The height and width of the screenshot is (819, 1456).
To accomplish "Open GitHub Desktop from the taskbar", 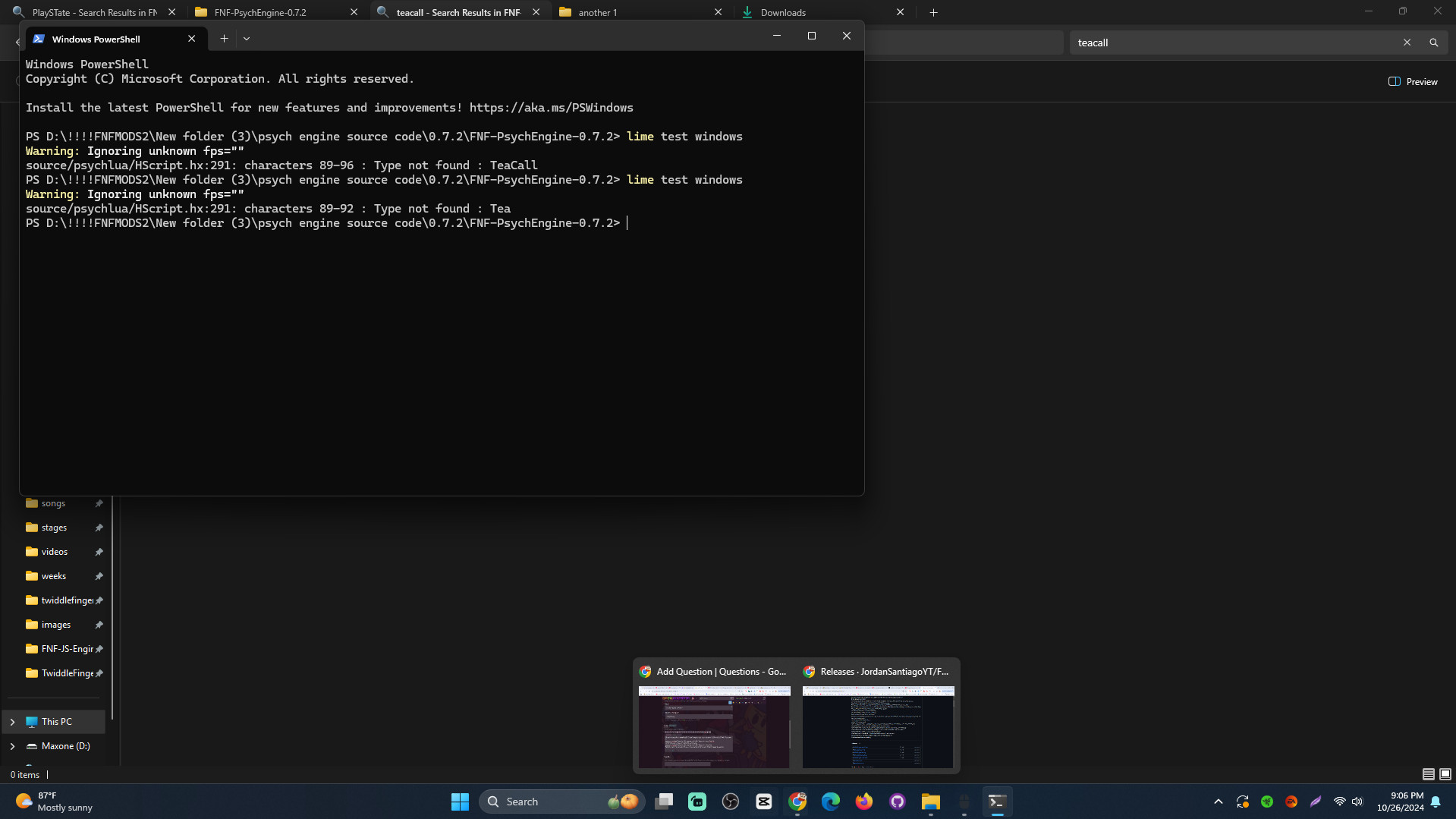I will point(897,801).
